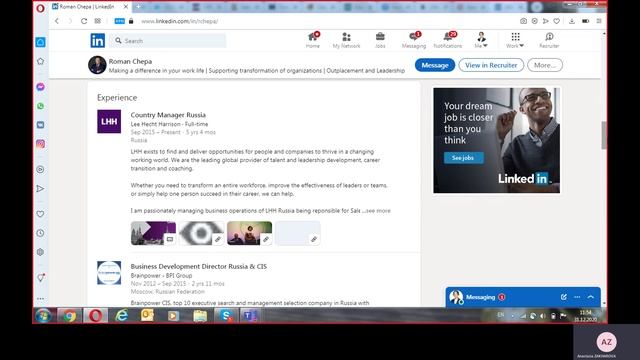Open Facebook Messenger in Opera sidebar
This screenshot has height=360, width=640.
click(x=40, y=87)
